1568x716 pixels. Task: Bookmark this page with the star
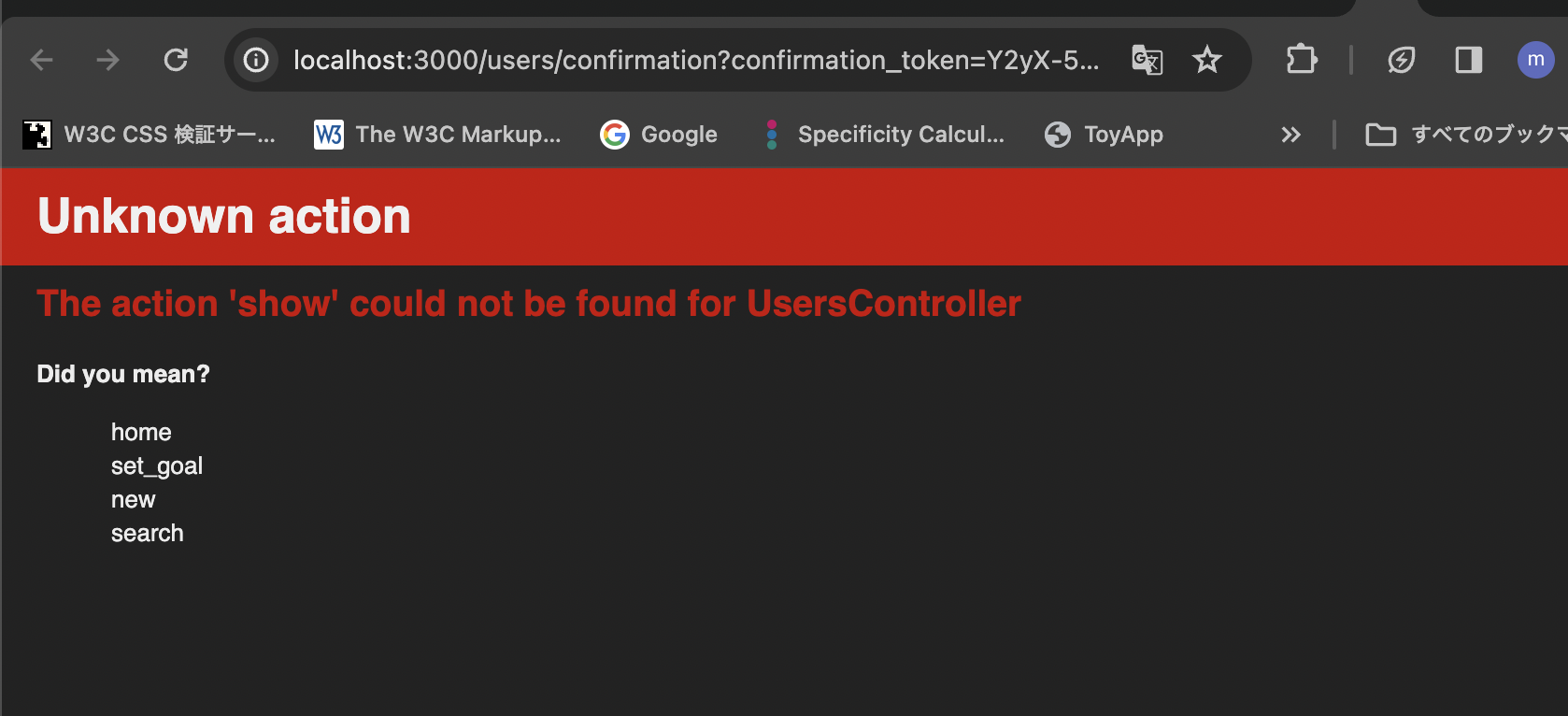[x=1207, y=61]
